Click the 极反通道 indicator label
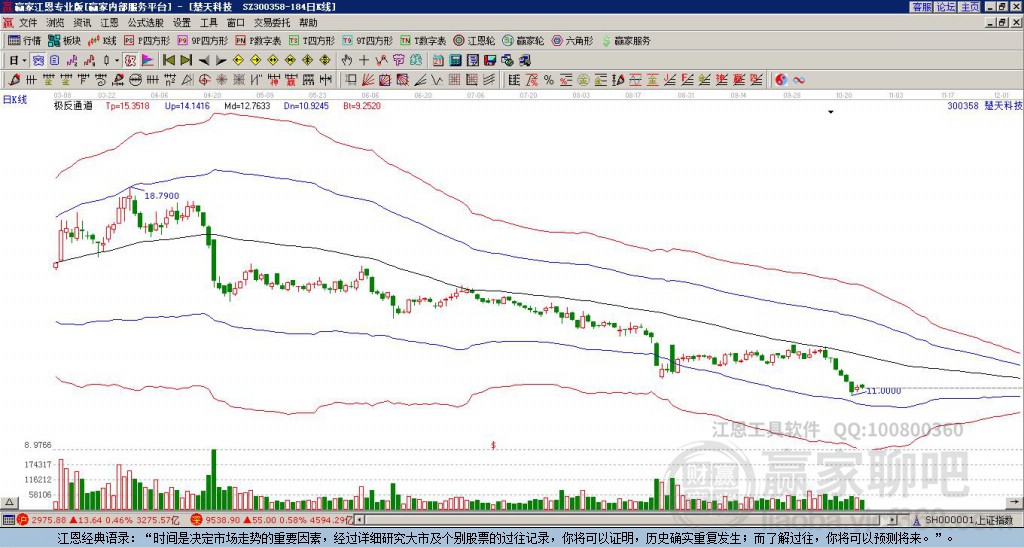The width and height of the screenshot is (1024, 548). pyautogui.click(x=73, y=106)
